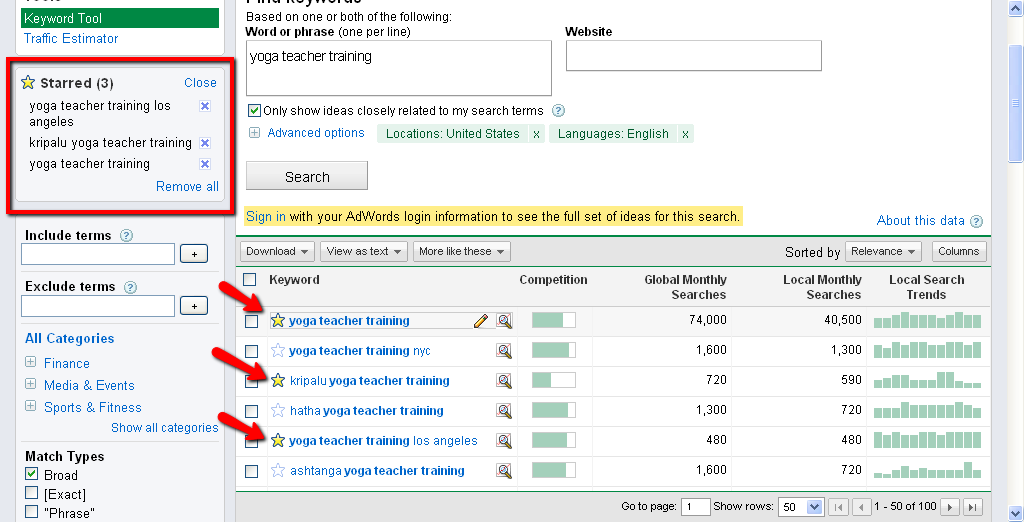Enable the [Exact] match type

tap(32, 494)
